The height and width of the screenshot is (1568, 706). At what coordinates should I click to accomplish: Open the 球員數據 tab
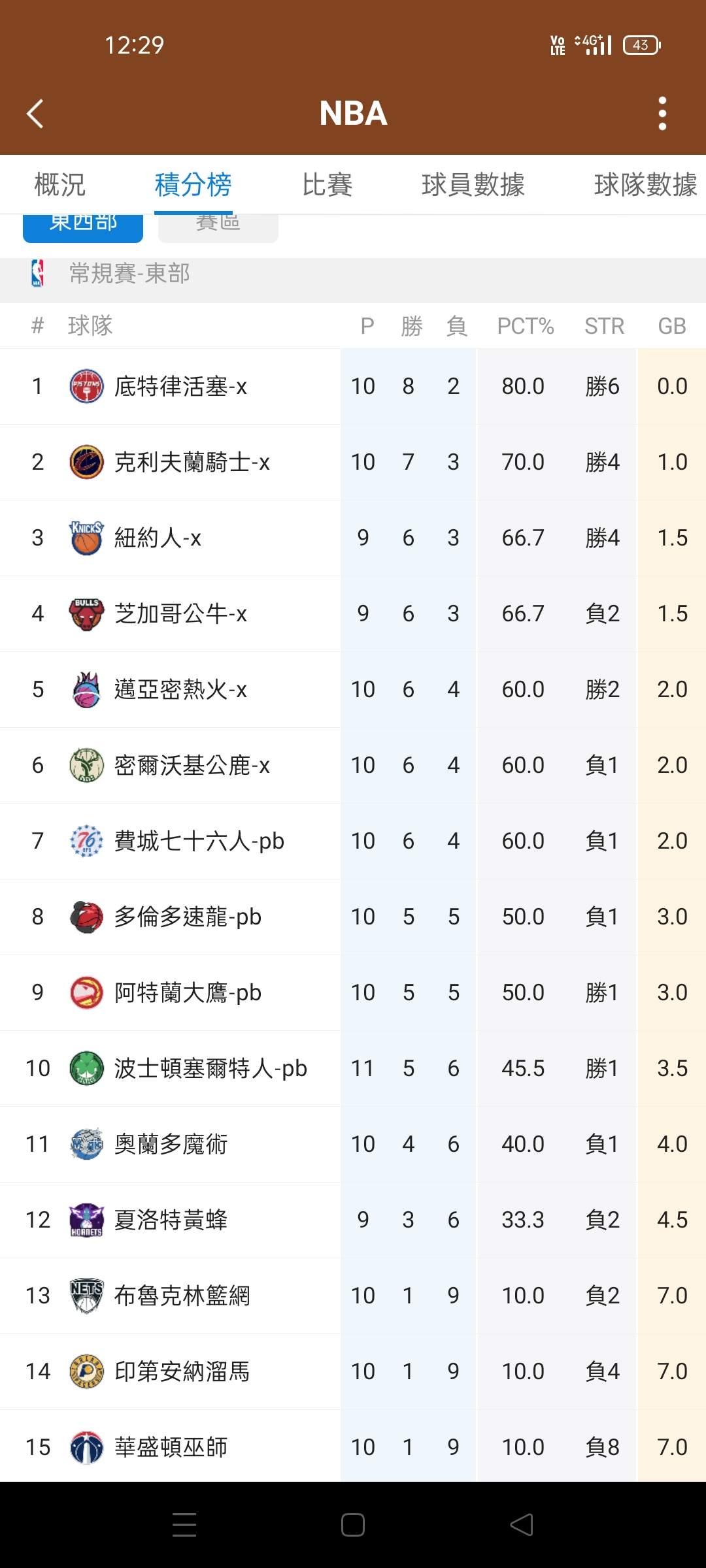point(473,184)
